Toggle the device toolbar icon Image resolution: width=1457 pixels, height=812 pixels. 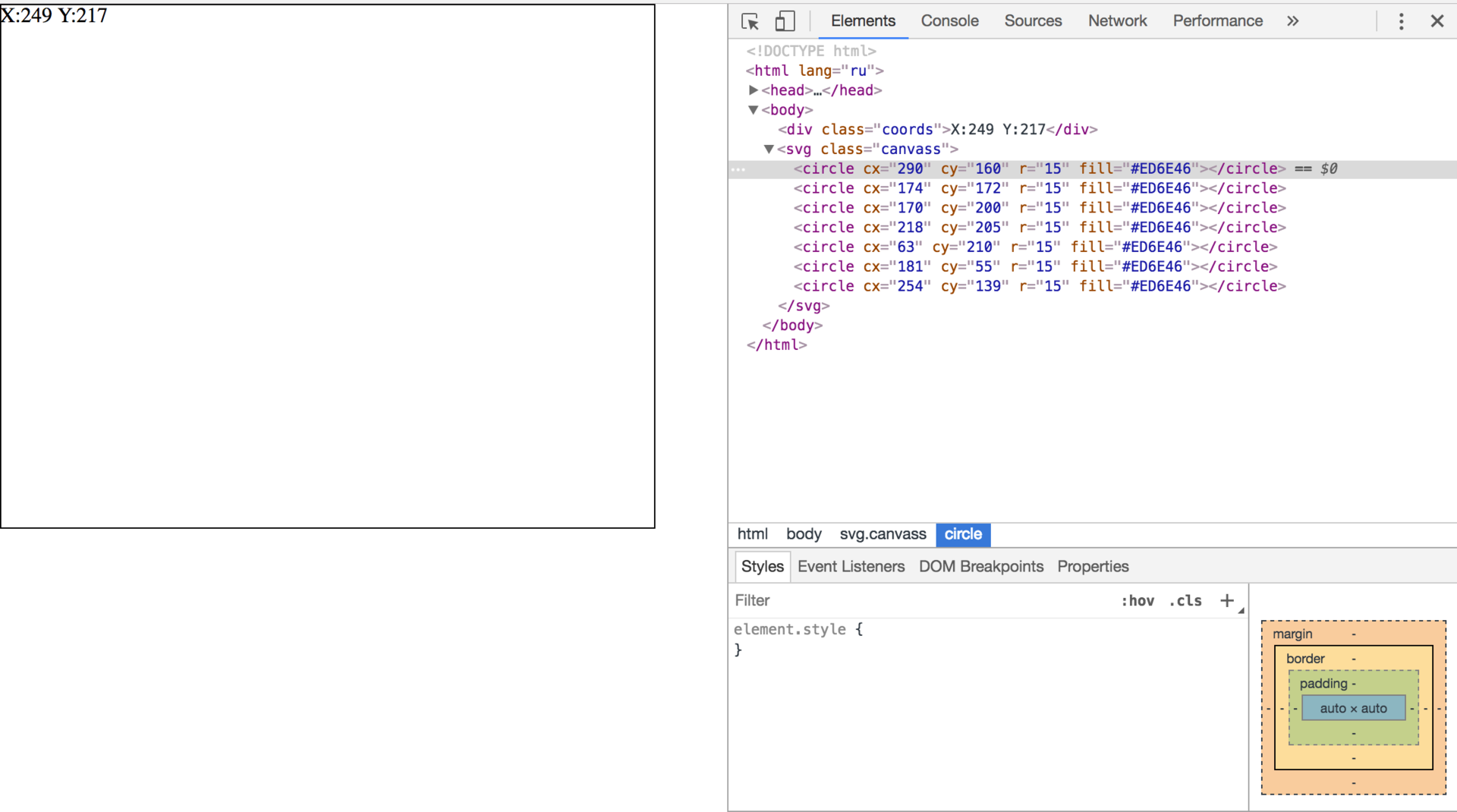point(785,21)
